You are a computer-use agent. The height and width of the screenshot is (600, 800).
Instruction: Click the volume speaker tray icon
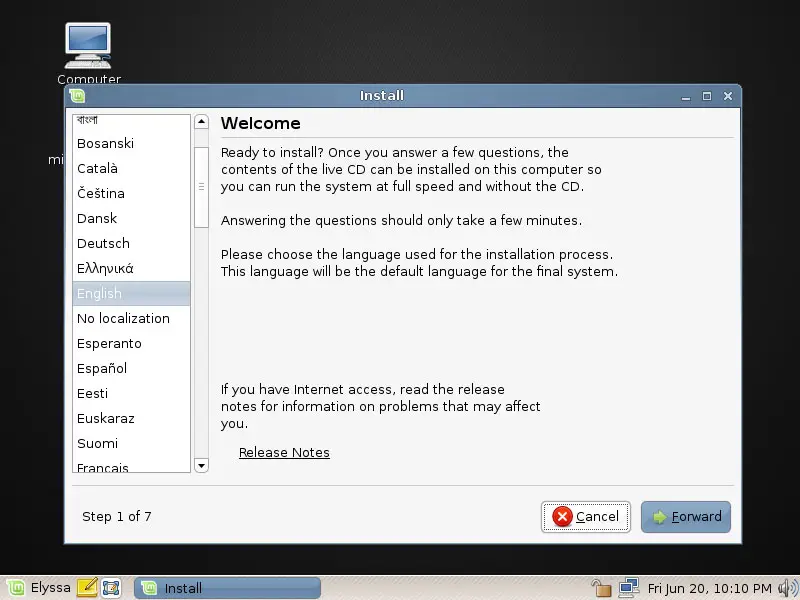coord(788,588)
